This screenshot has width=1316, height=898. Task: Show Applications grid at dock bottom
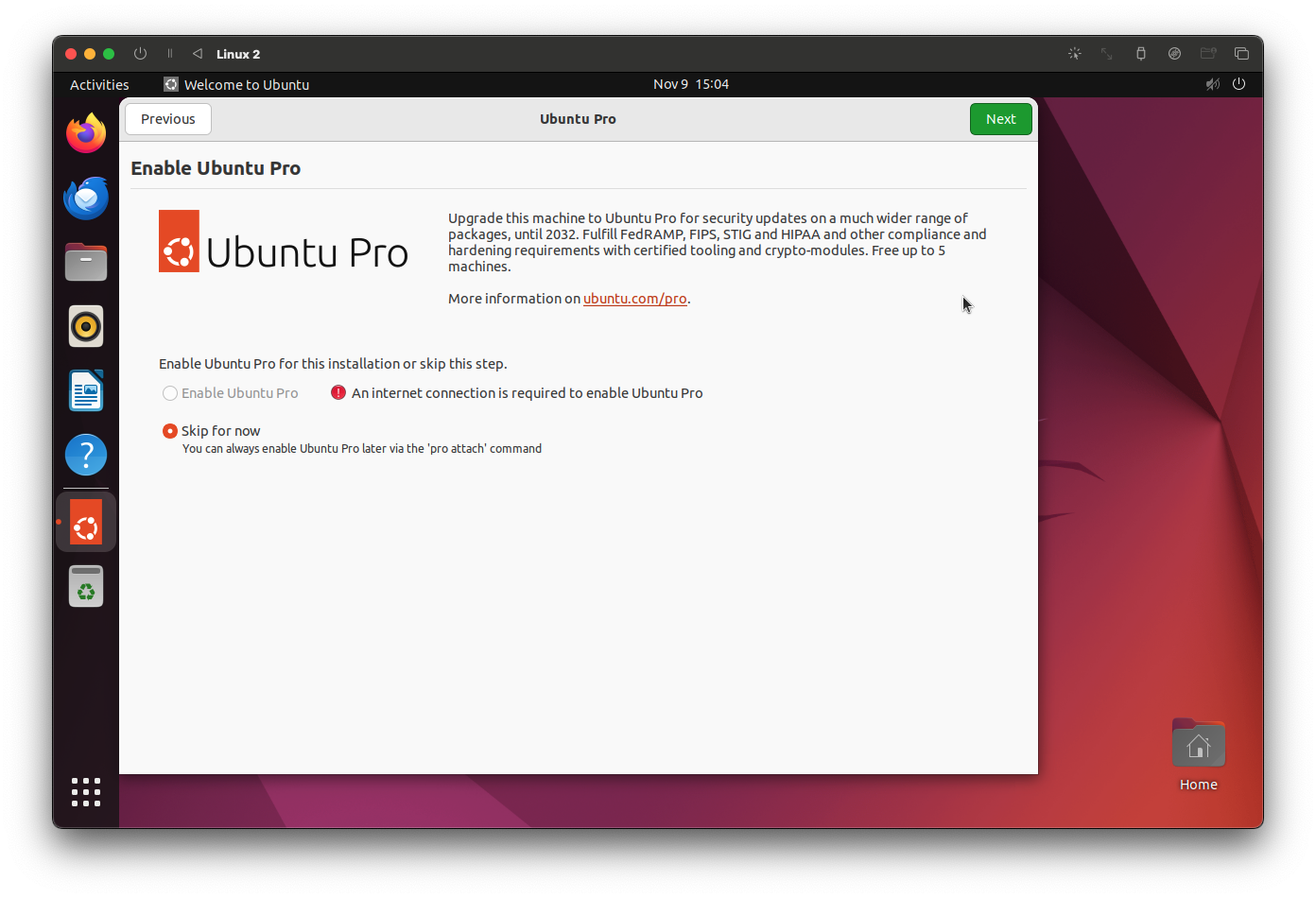click(86, 792)
